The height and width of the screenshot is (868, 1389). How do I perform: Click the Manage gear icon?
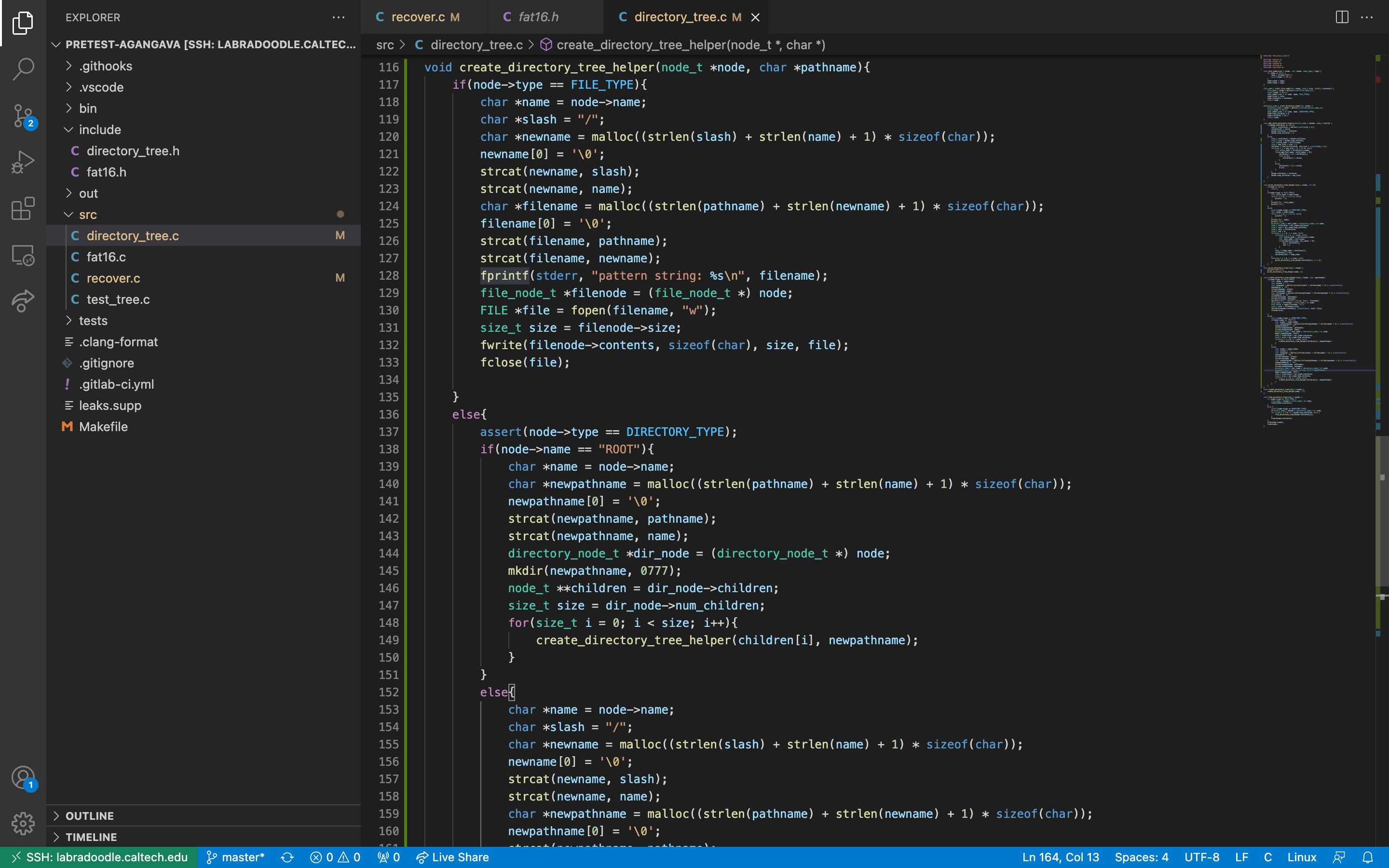coord(23,823)
